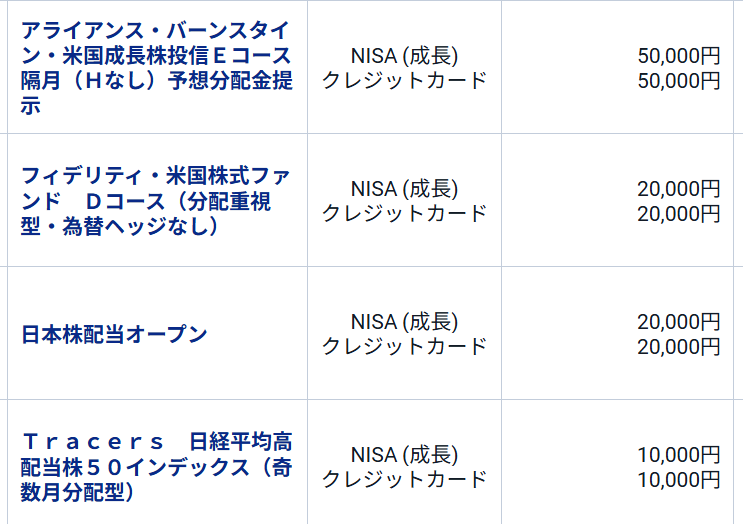The height and width of the screenshot is (524, 743).
Task: Click NISA (成長) in the 日本株配当オープン row
Action: (x=404, y=322)
